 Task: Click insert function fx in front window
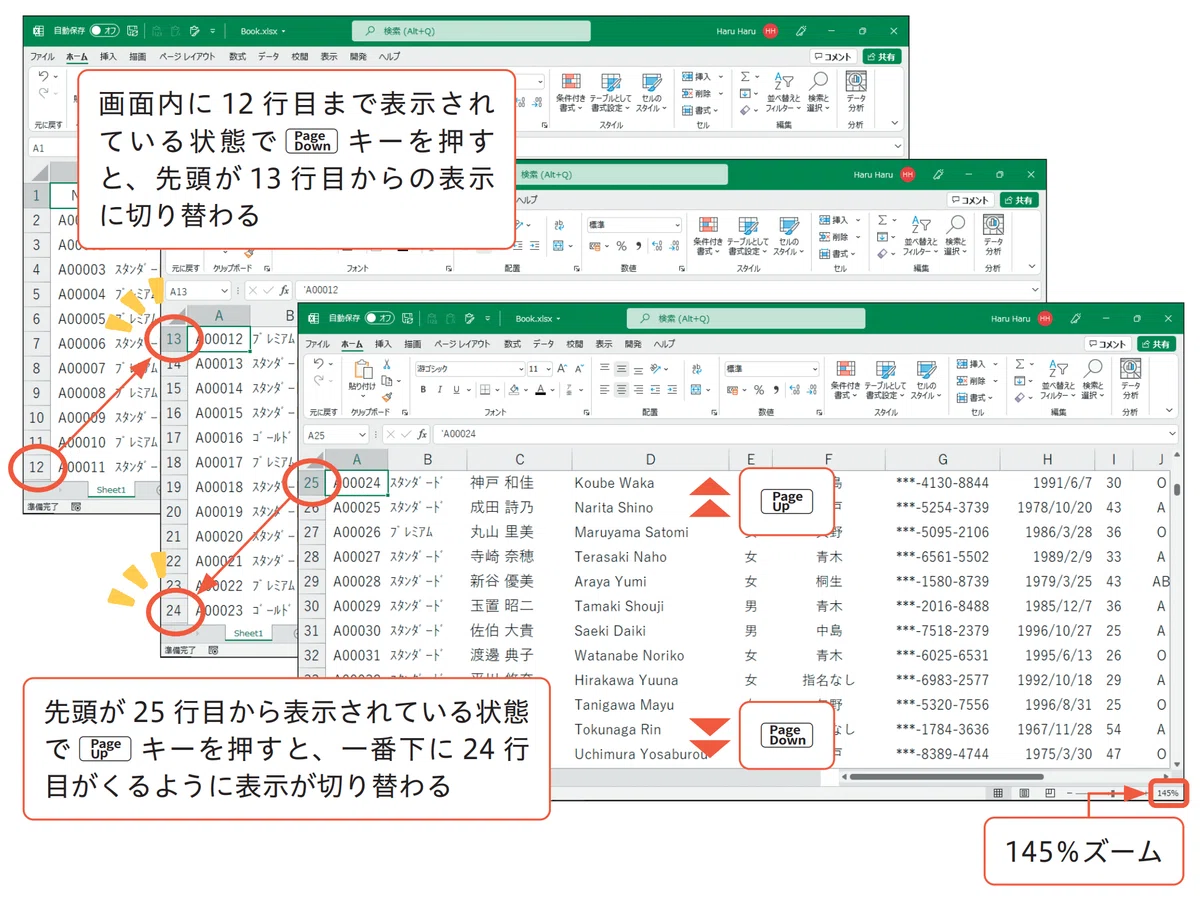(422, 434)
